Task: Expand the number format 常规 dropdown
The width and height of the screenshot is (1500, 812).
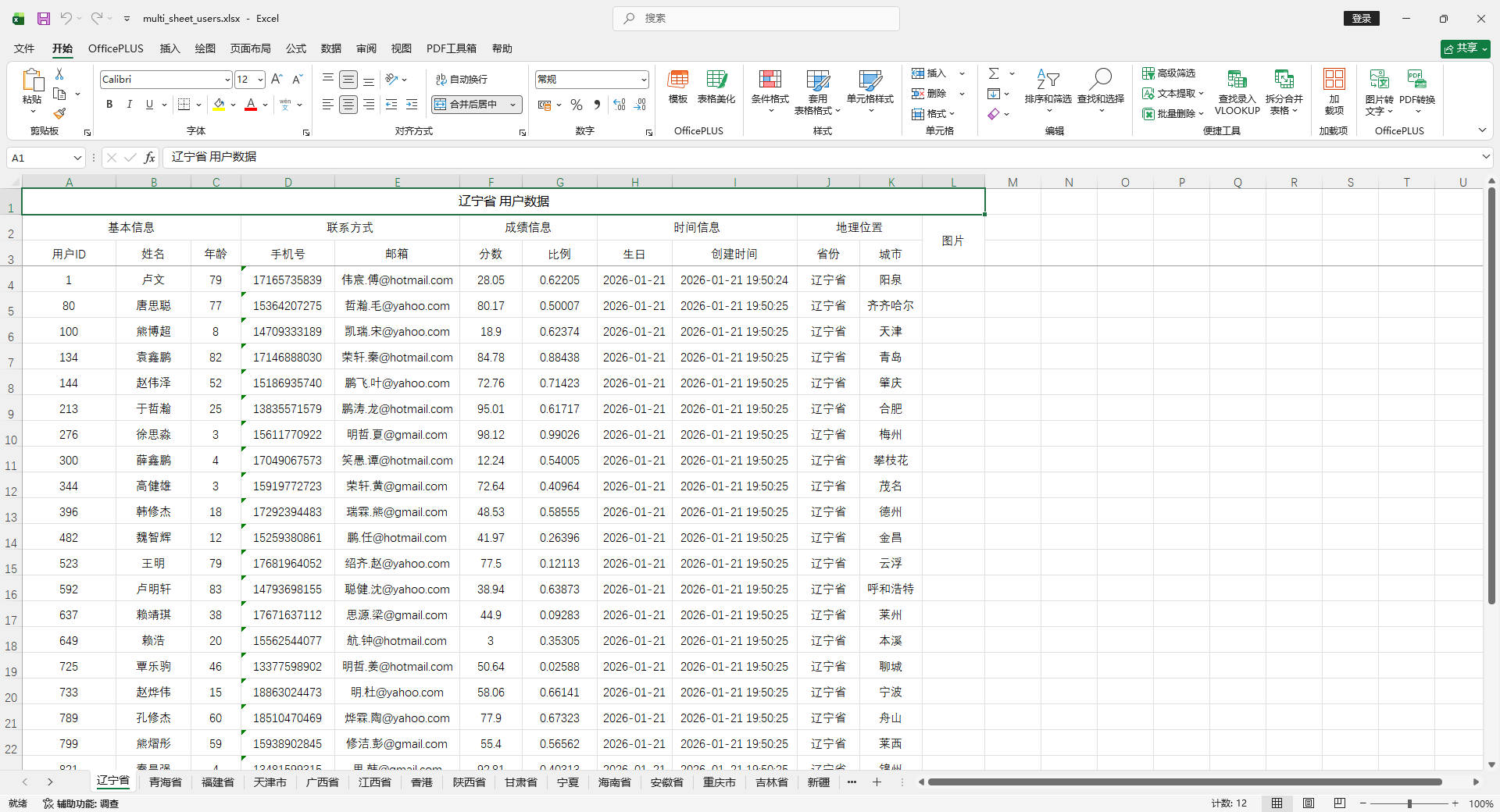Action: click(x=644, y=80)
